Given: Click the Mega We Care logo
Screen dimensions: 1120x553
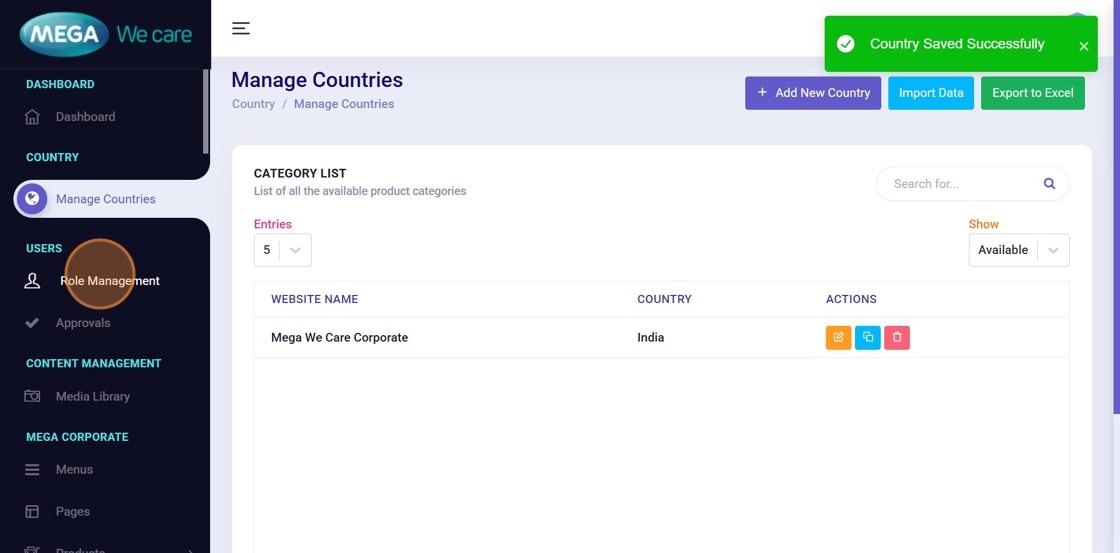Looking at the screenshot, I should [105, 35].
